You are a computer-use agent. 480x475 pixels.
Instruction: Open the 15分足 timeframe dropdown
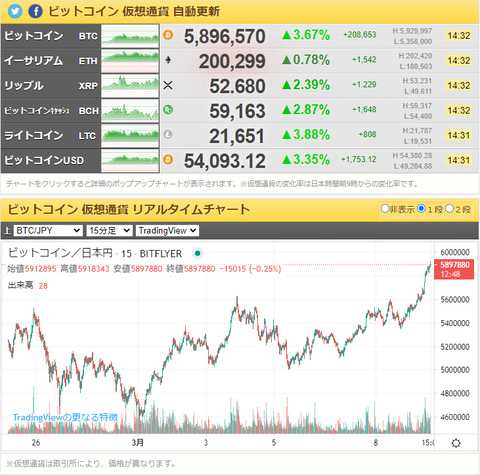click(109, 230)
